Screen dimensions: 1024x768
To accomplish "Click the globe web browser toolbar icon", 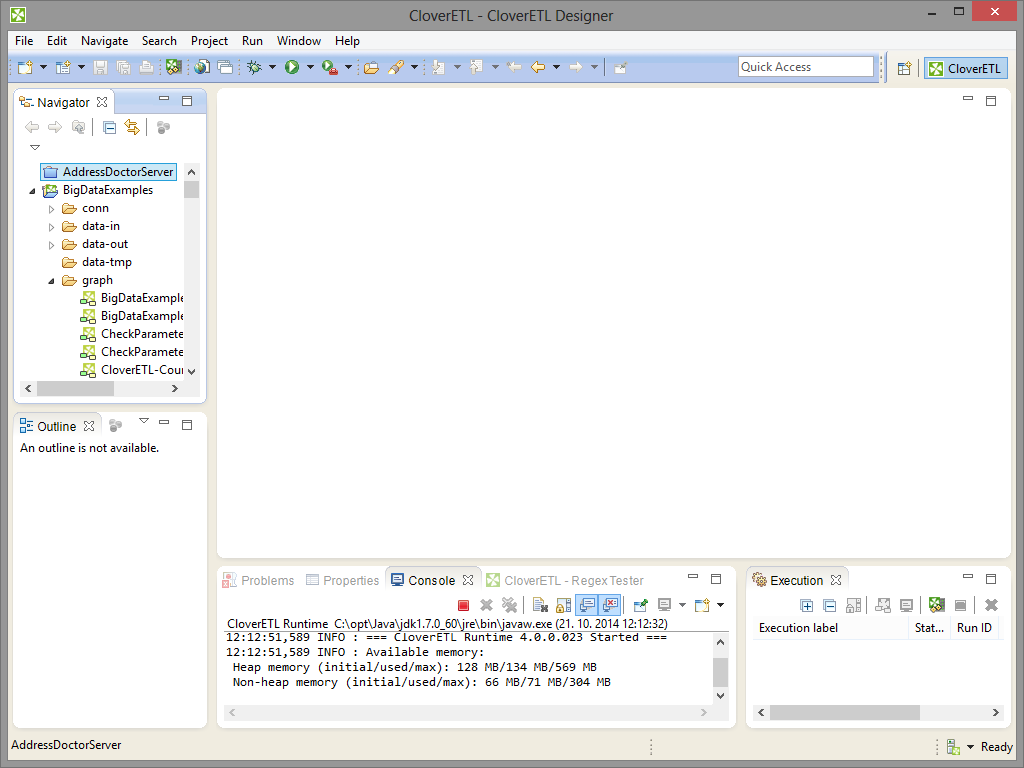I will [x=202, y=67].
